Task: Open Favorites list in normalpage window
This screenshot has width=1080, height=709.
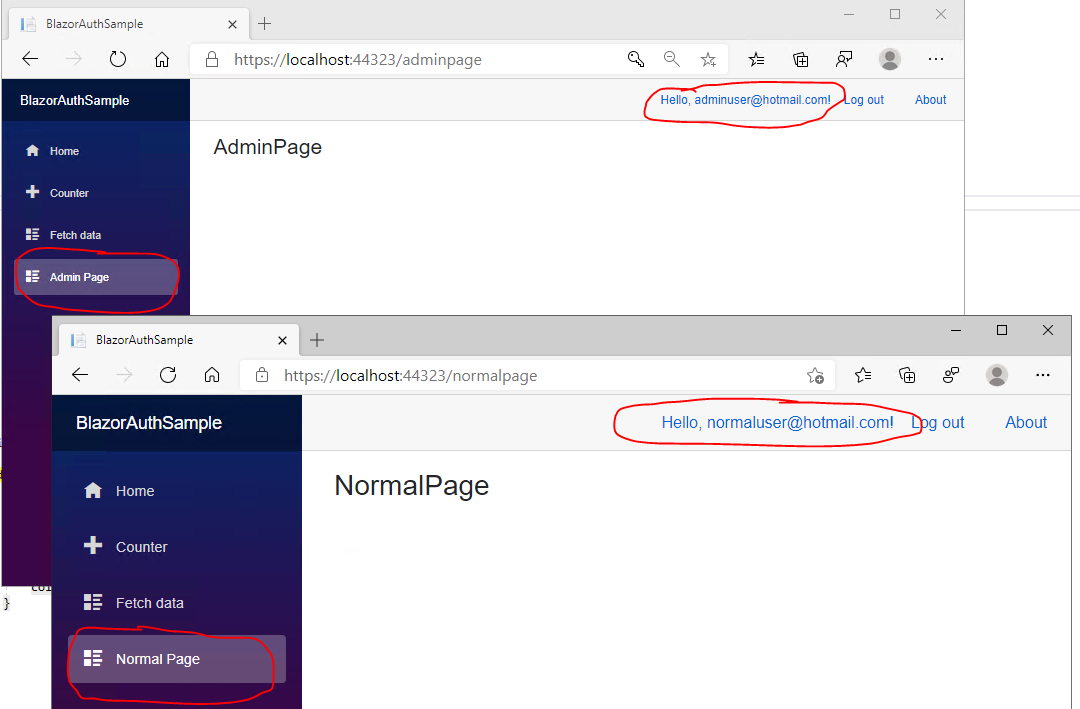Action: click(862, 375)
